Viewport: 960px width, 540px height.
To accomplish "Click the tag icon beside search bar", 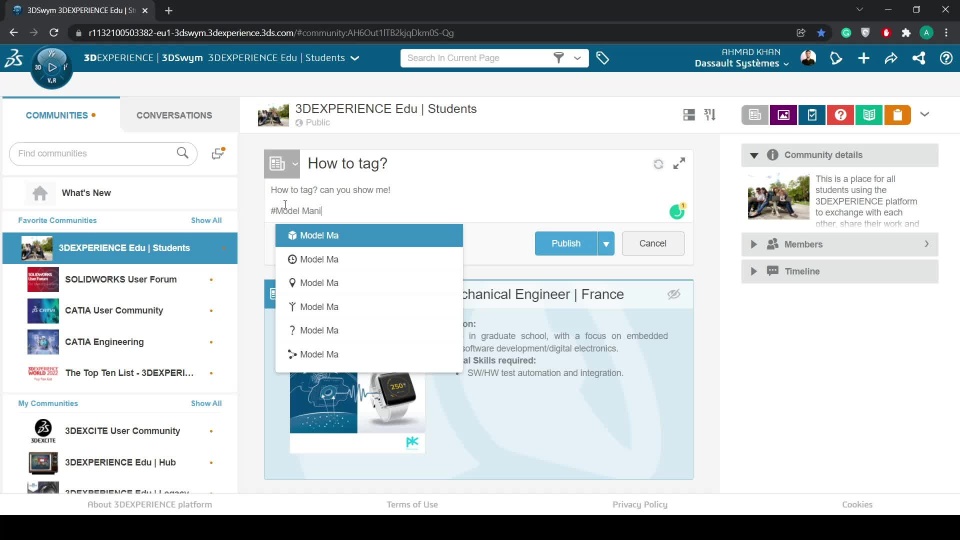I will (602, 58).
